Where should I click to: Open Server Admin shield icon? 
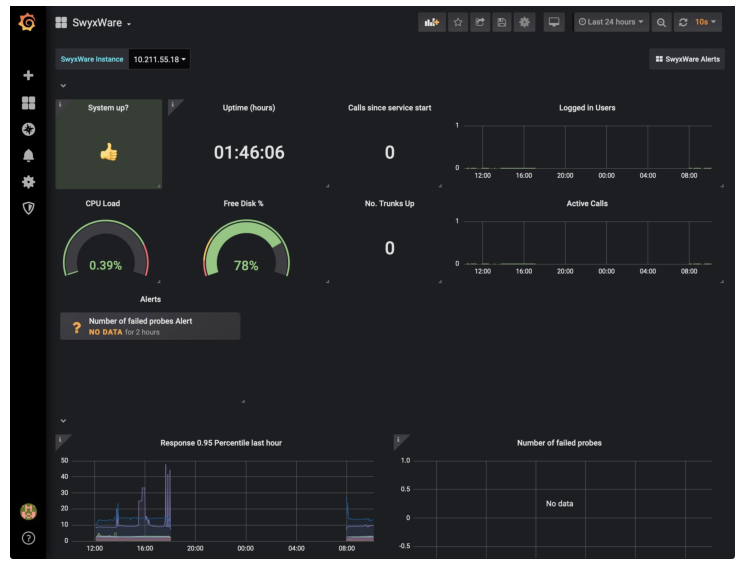(x=28, y=208)
